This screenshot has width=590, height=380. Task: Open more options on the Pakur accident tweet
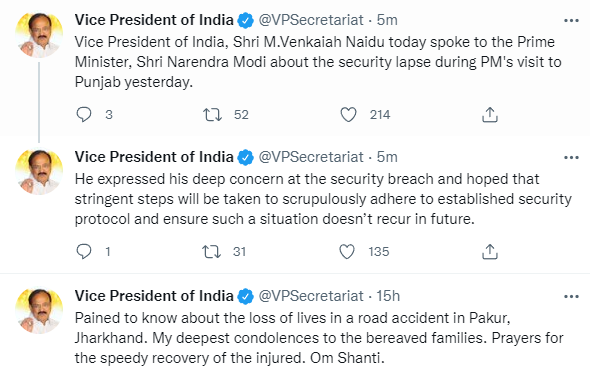(571, 296)
